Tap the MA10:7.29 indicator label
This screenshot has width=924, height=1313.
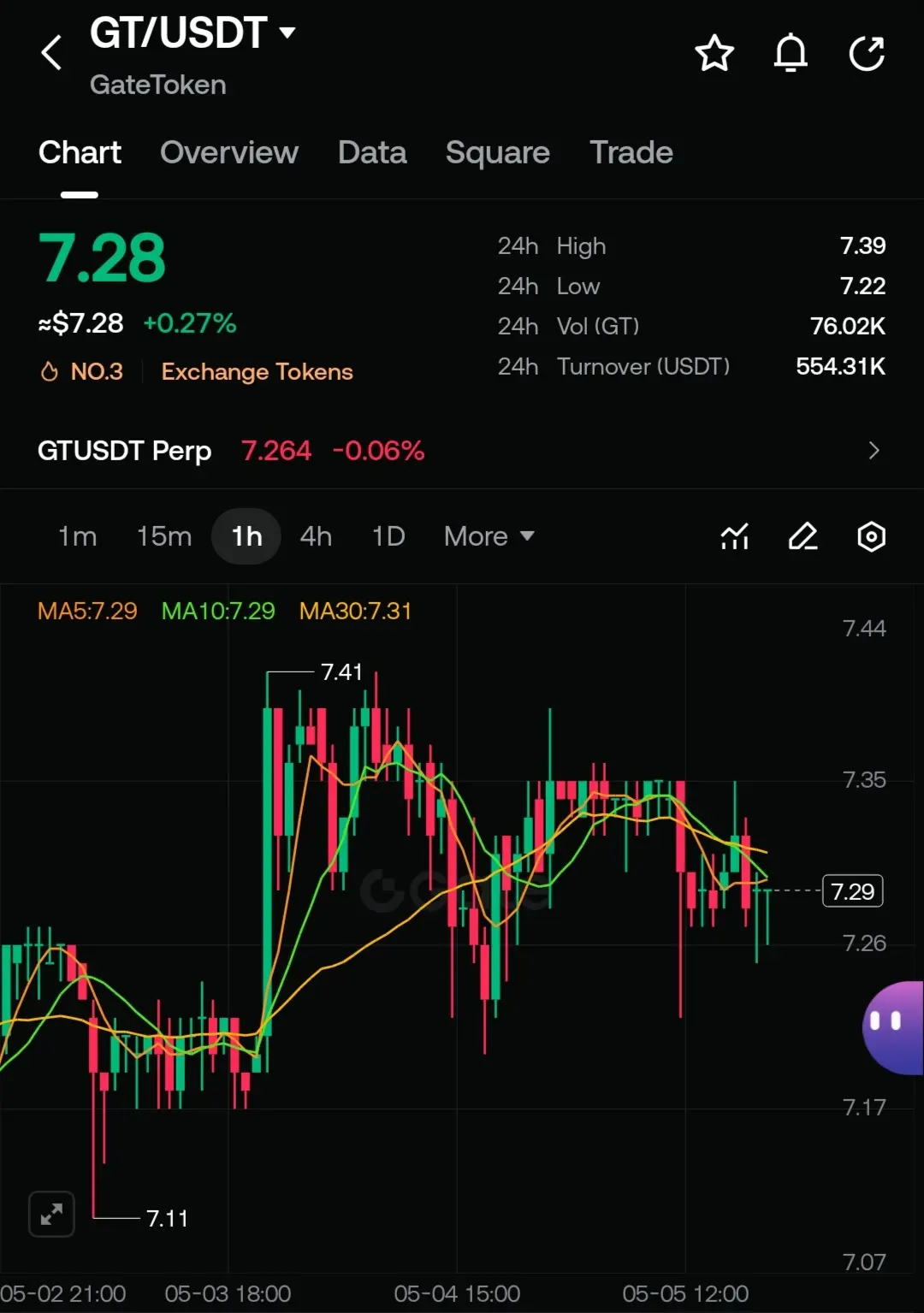[218, 611]
